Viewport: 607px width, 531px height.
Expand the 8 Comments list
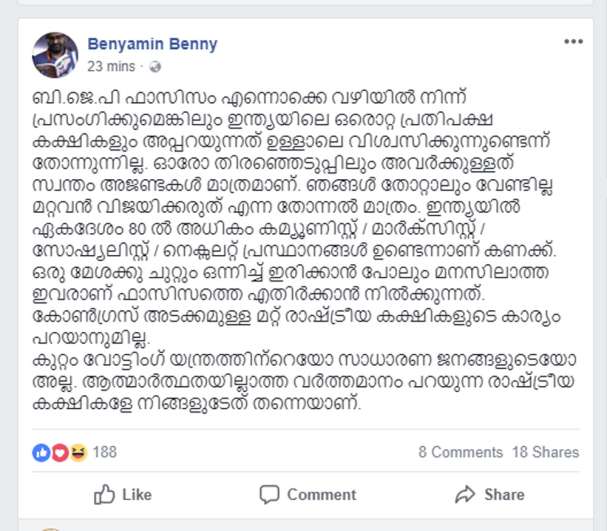[x=460, y=452]
